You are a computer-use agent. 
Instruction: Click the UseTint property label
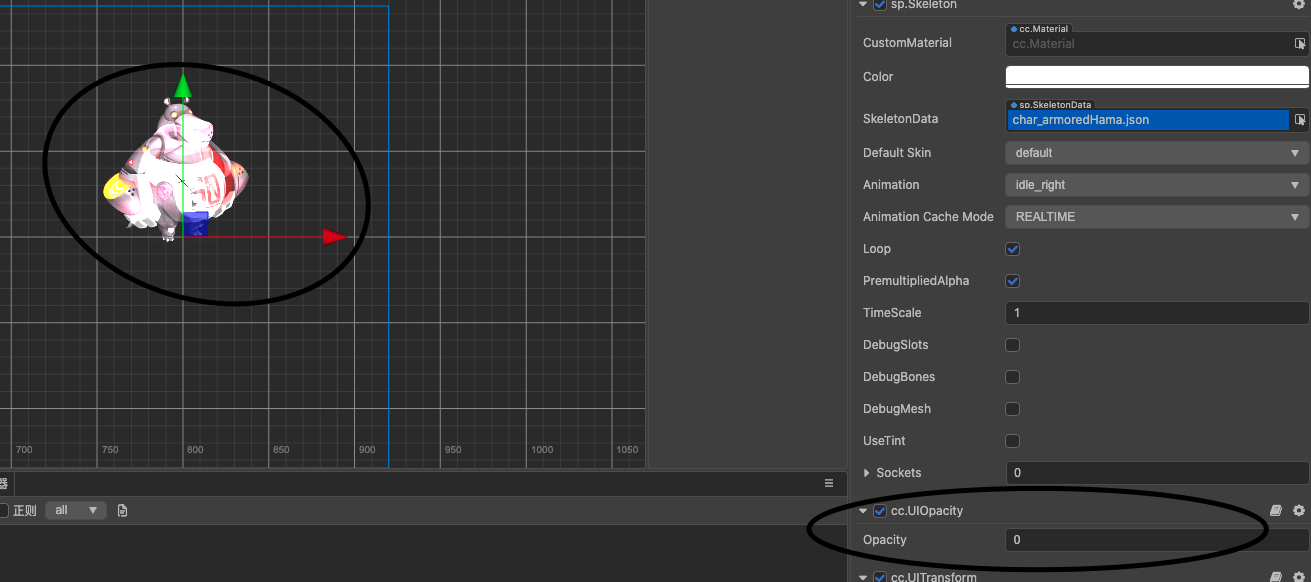pyautogui.click(x=886, y=441)
